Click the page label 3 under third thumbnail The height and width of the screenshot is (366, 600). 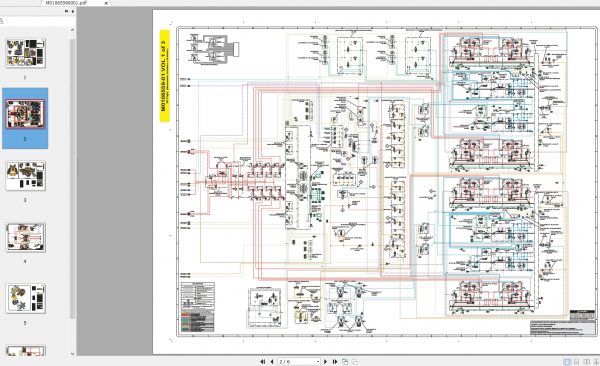[25, 200]
